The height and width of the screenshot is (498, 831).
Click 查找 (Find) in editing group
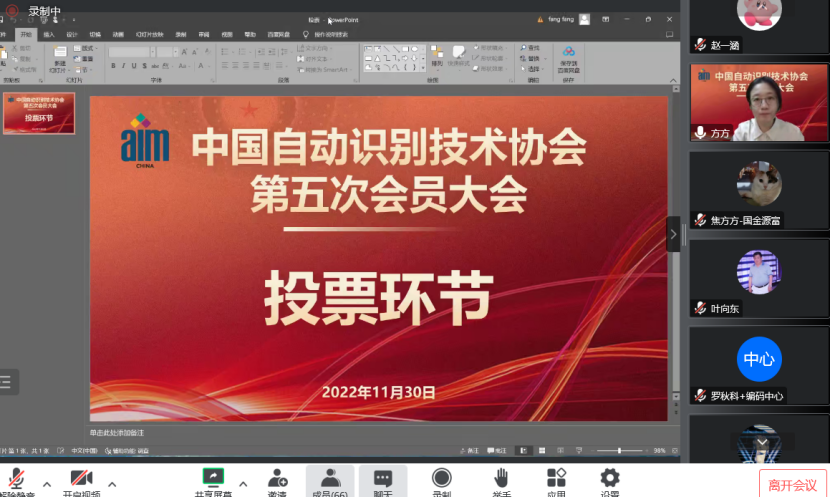530,48
